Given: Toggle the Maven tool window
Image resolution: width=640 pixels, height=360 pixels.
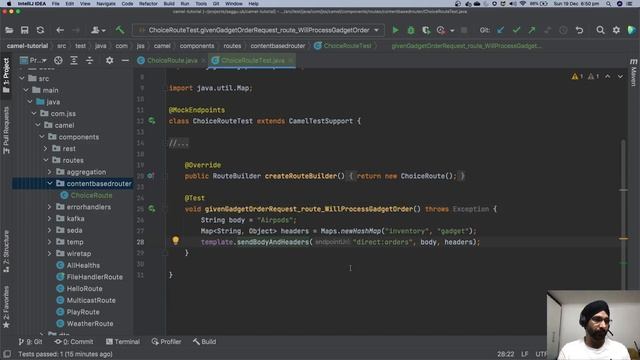Looking at the screenshot, I should point(633,73).
